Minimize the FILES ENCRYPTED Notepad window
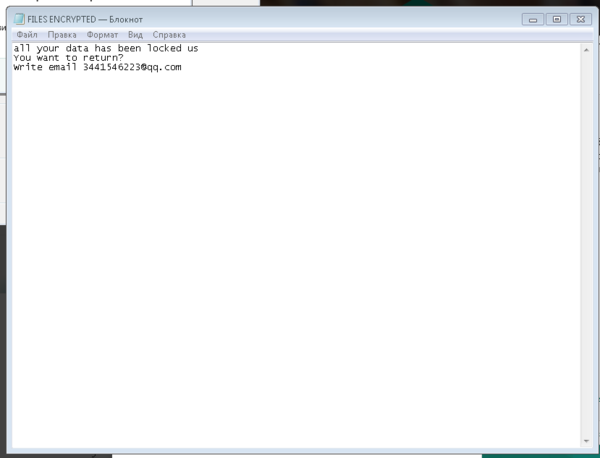Image resolution: width=600 pixels, height=458 pixels. [533, 20]
